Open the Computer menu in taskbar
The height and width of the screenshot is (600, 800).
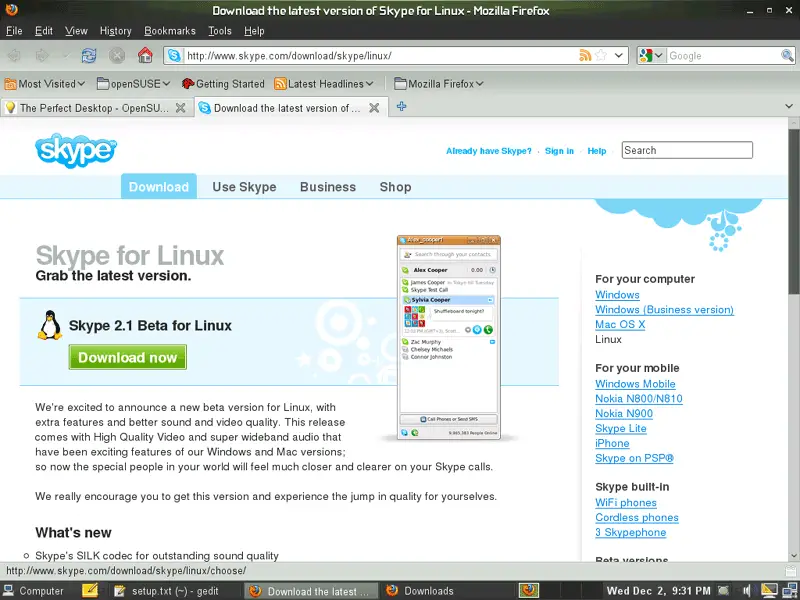click(34, 591)
